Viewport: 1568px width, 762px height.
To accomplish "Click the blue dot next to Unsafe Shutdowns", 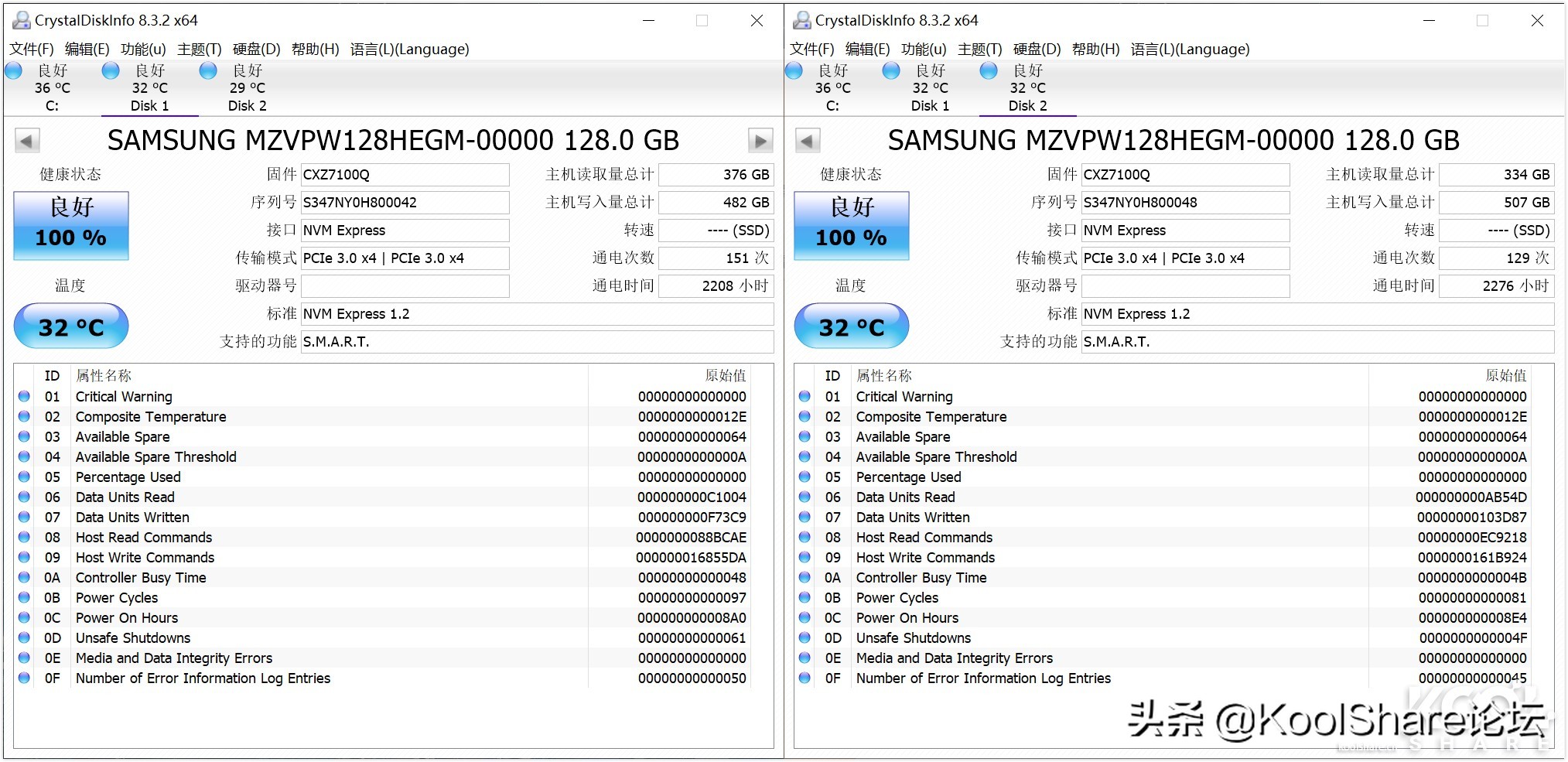I will click(23, 637).
